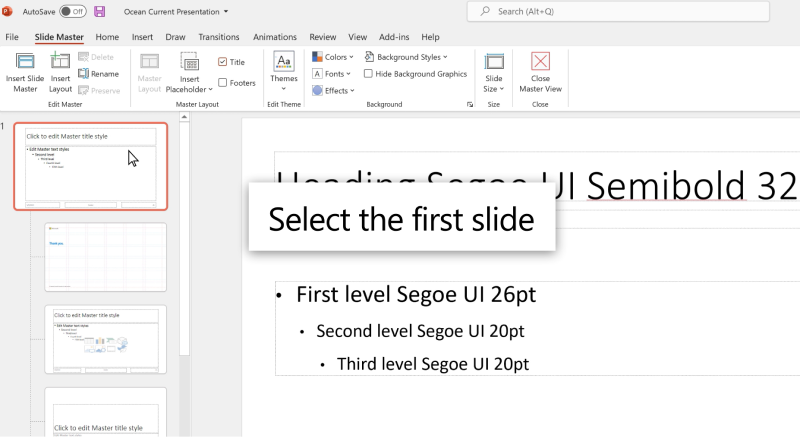Viewport: 800px width, 437px height.
Task: Open the Draw tab
Action: click(176, 37)
